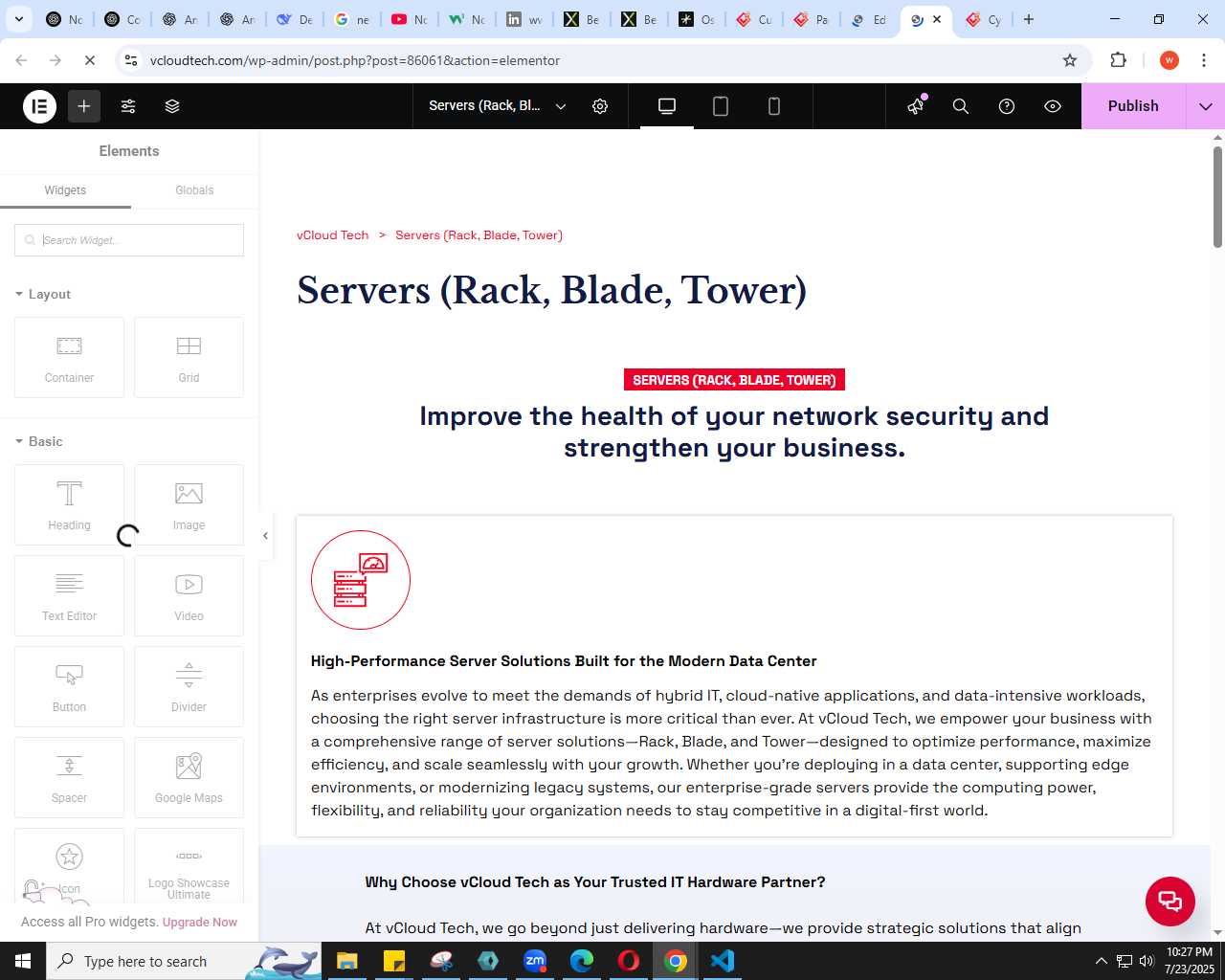Select the Icon widget
The image size is (1225, 980).
pos(69,866)
